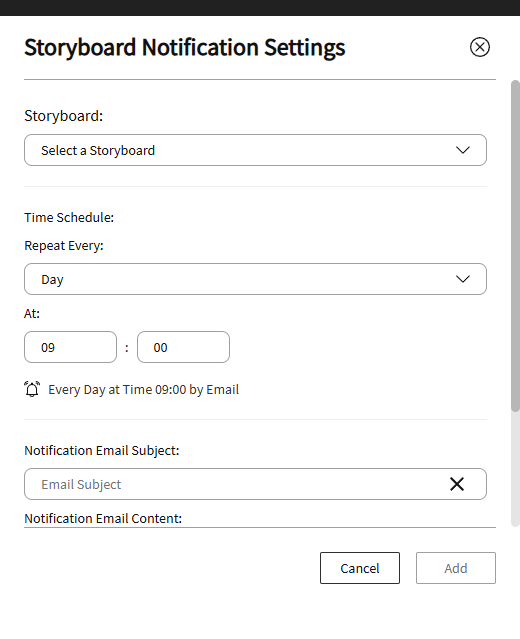Viewport: 520px width, 639px height.
Task: Focus the hour field showing 09
Action: click(x=71, y=347)
